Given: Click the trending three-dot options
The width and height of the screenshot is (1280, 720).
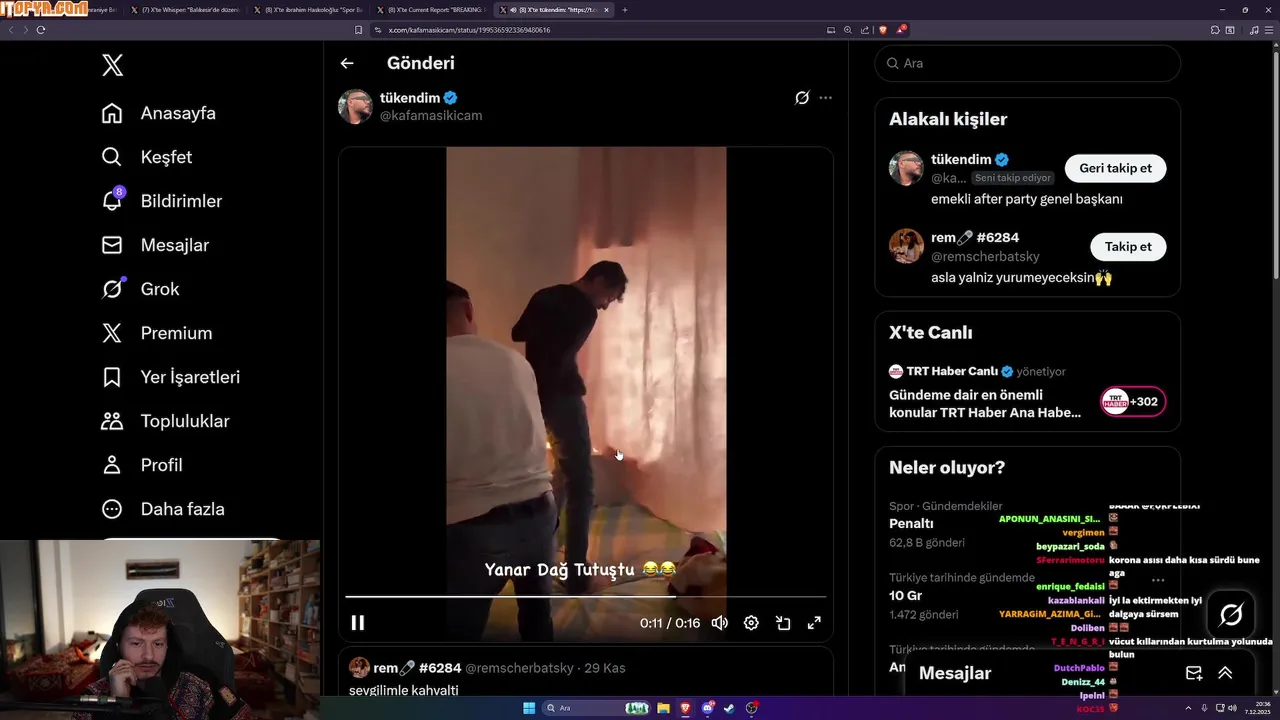Looking at the screenshot, I should pyautogui.click(x=1158, y=580).
